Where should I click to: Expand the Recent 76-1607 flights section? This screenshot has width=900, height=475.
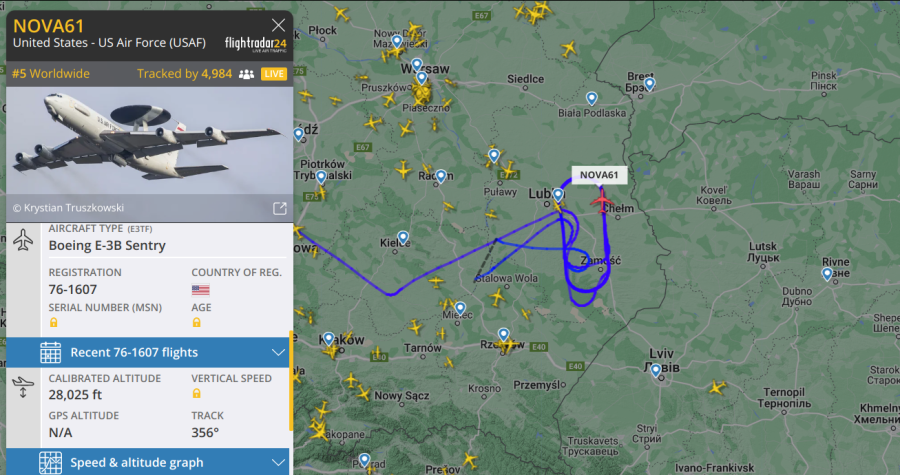coord(148,352)
